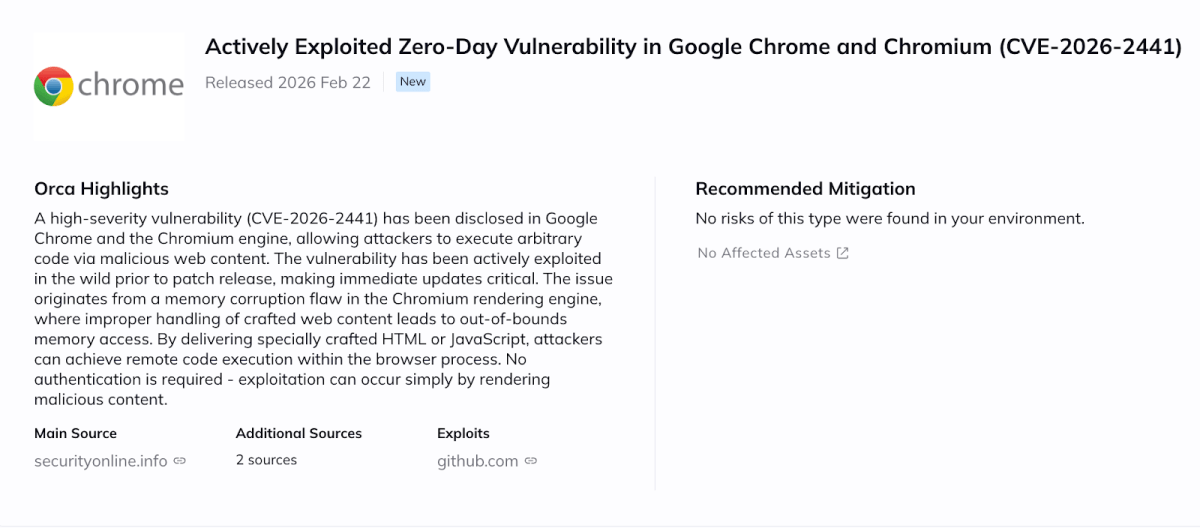
Task: Open the No Affected Assets link
Action: [x=764, y=253]
